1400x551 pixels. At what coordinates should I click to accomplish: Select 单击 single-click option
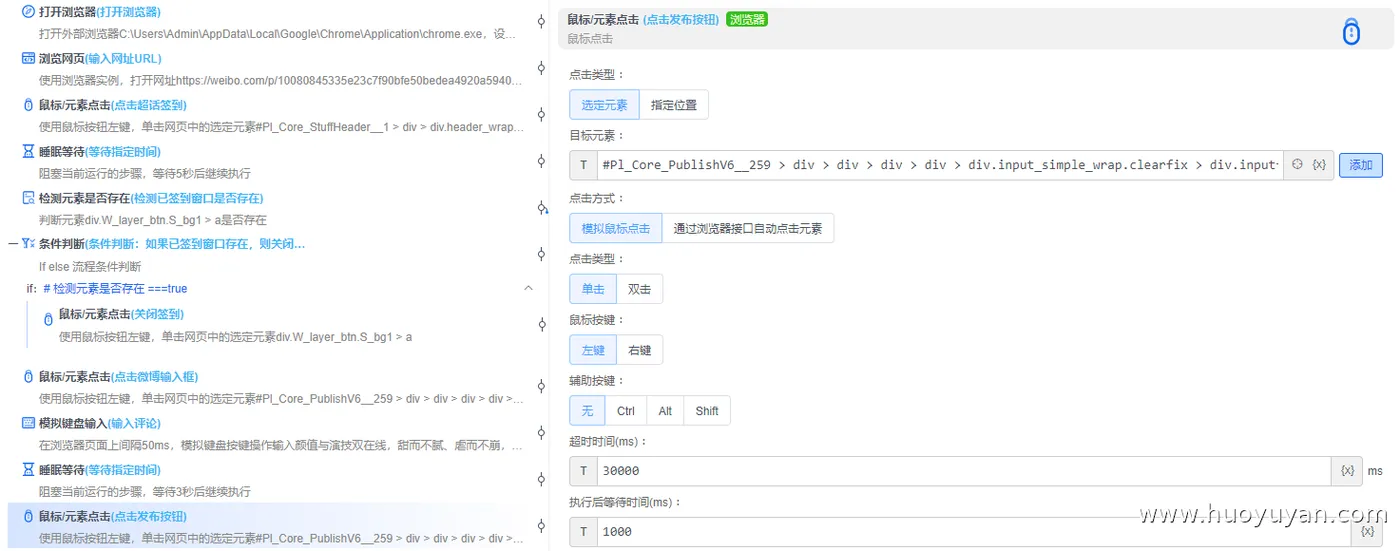point(593,289)
